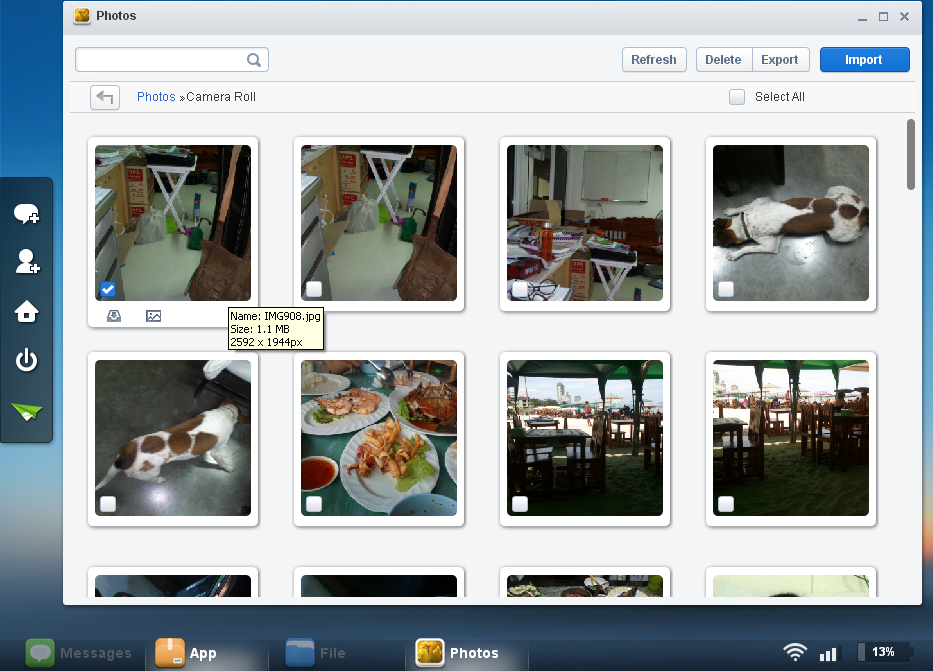Image resolution: width=933 pixels, height=671 pixels.
Task: Open the last beach restaurant thumbnail
Action: pyautogui.click(x=790, y=438)
